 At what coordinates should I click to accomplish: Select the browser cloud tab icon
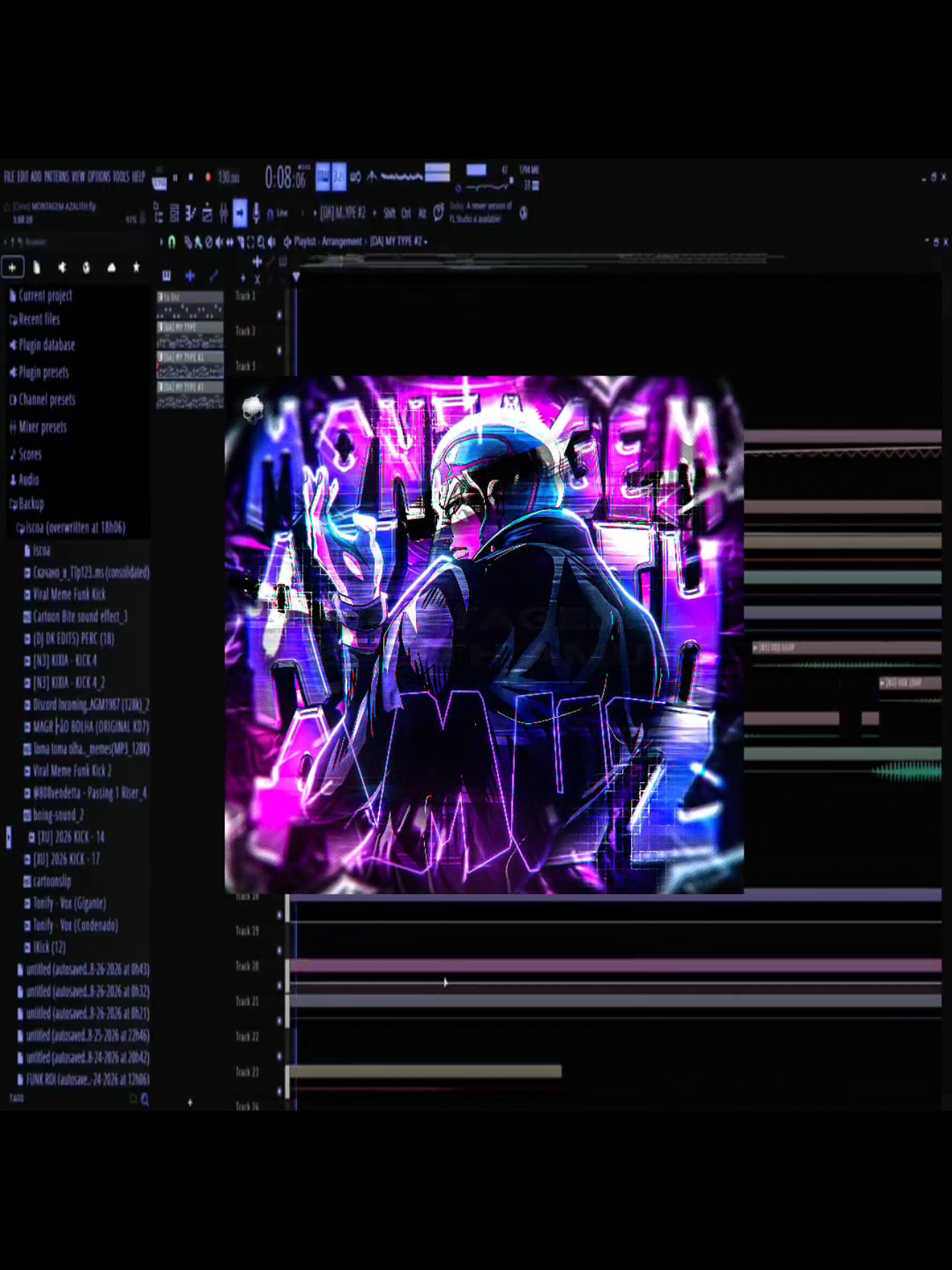pyautogui.click(x=111, y=267)
